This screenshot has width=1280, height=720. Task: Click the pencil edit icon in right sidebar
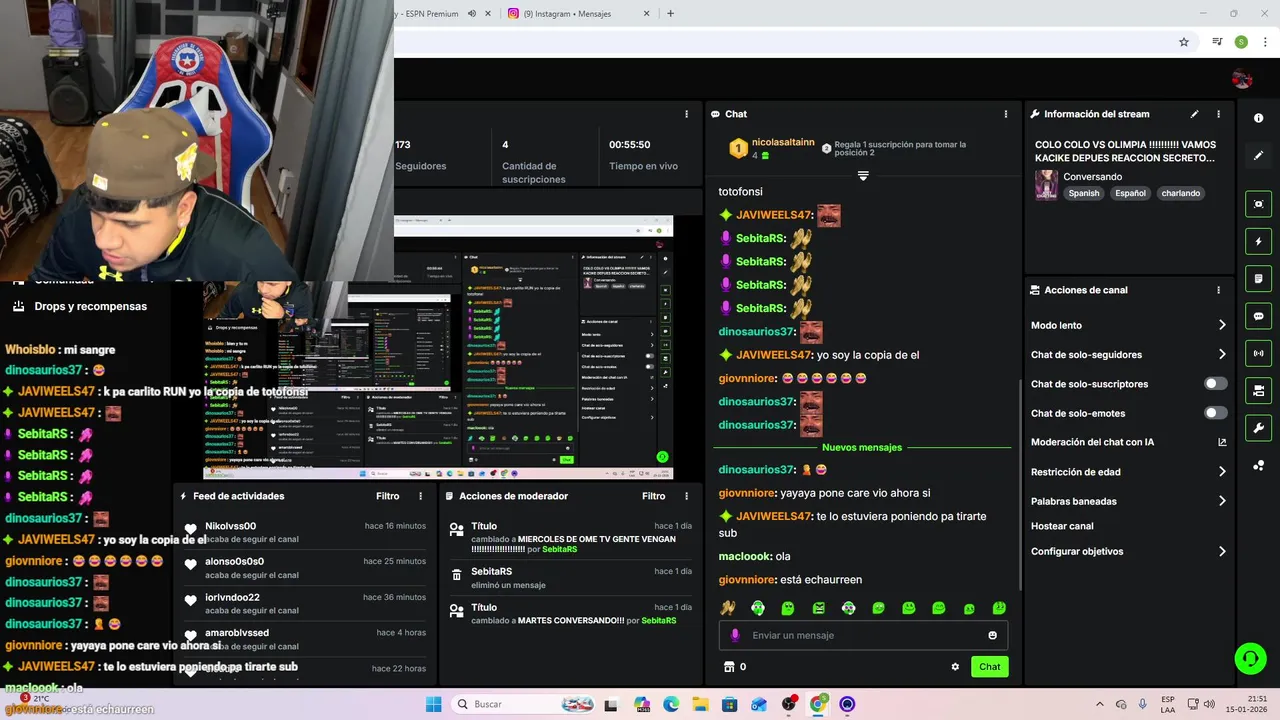pyautogui.click(x=1258, y=155)
